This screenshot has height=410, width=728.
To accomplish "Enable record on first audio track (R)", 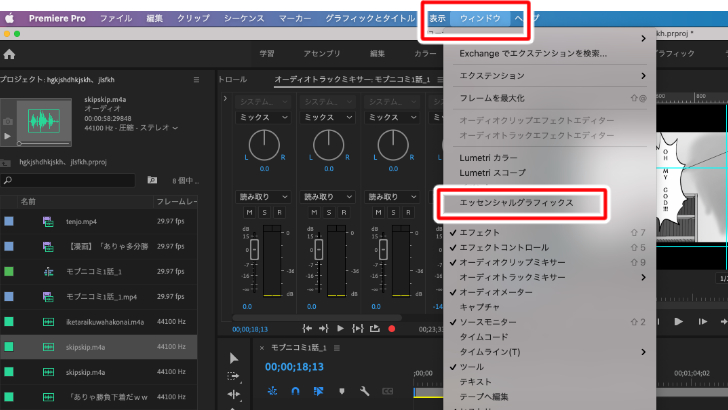I will tap(280, 212).
